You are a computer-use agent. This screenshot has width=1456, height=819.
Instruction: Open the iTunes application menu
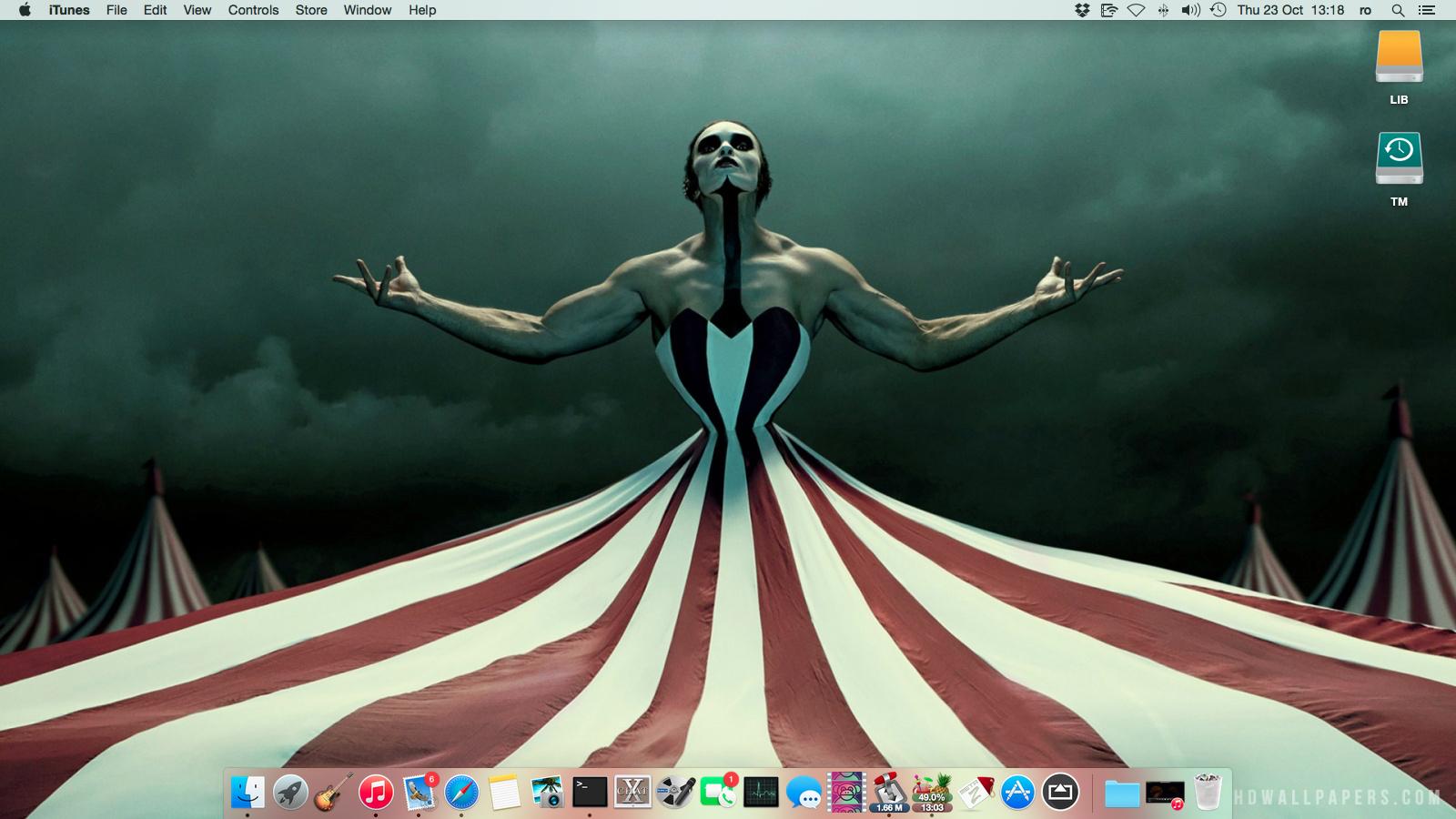point(69,10)
